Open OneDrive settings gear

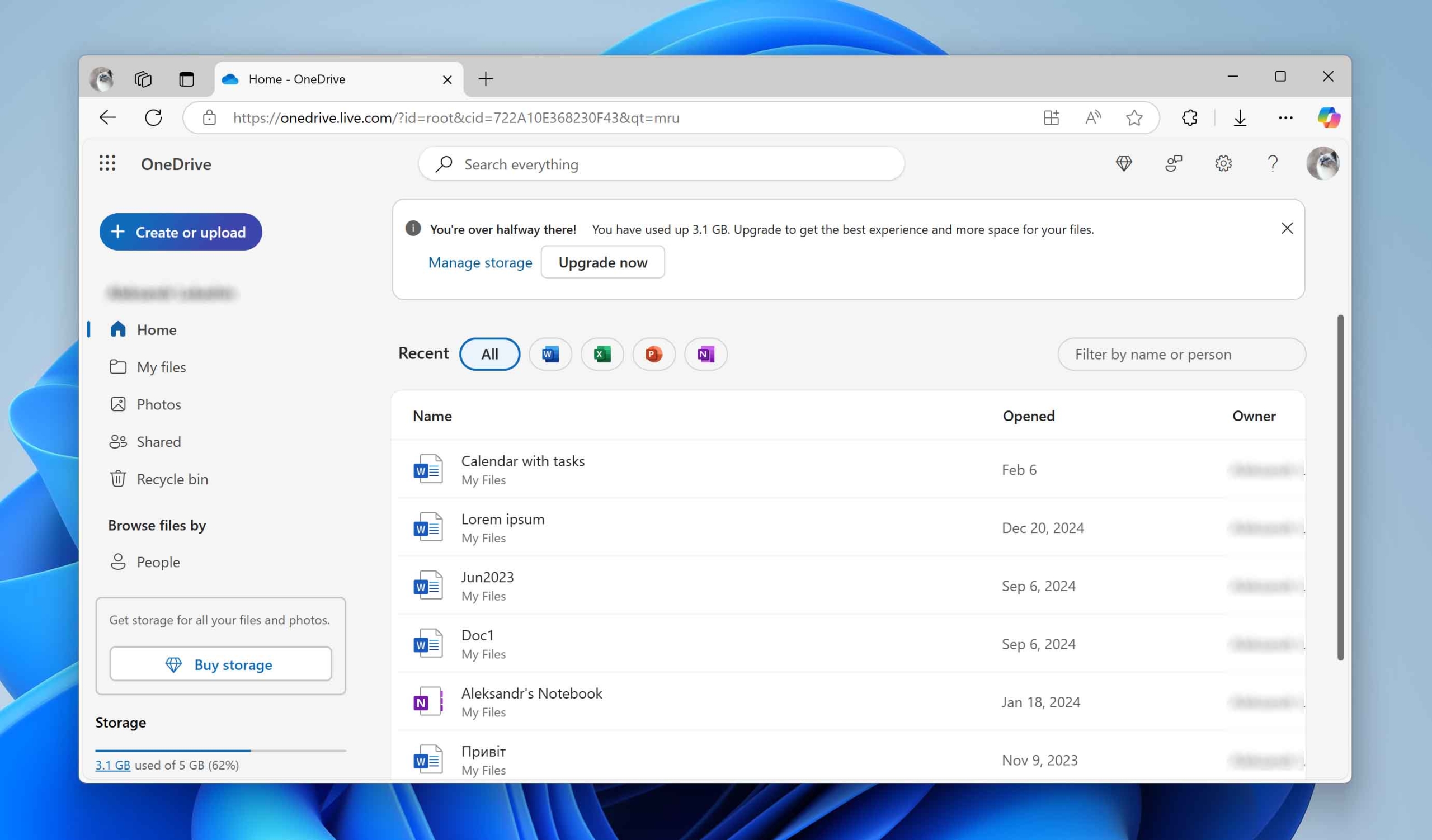[1223, 163]
